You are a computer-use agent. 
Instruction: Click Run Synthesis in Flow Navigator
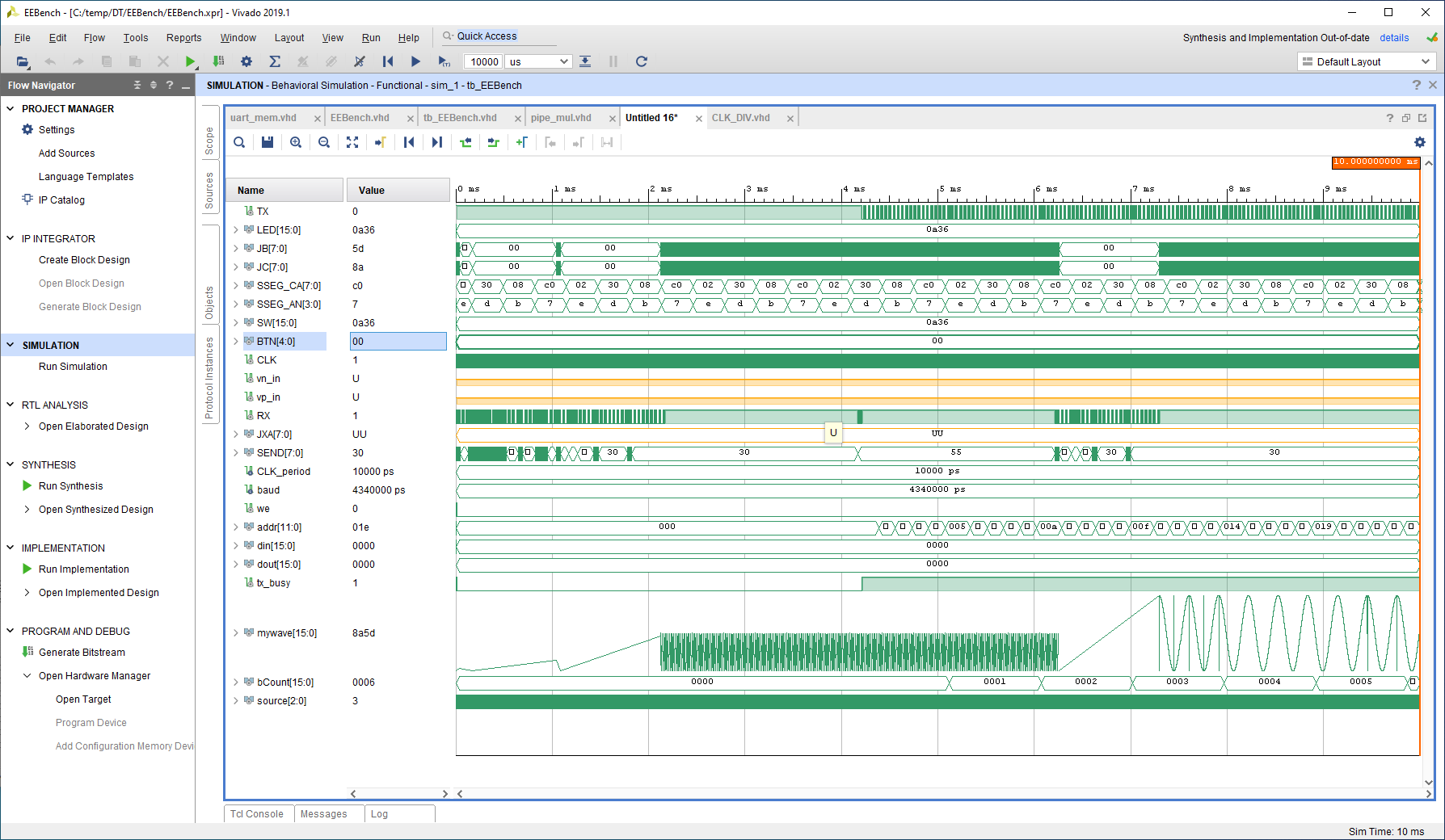(71, 486)
